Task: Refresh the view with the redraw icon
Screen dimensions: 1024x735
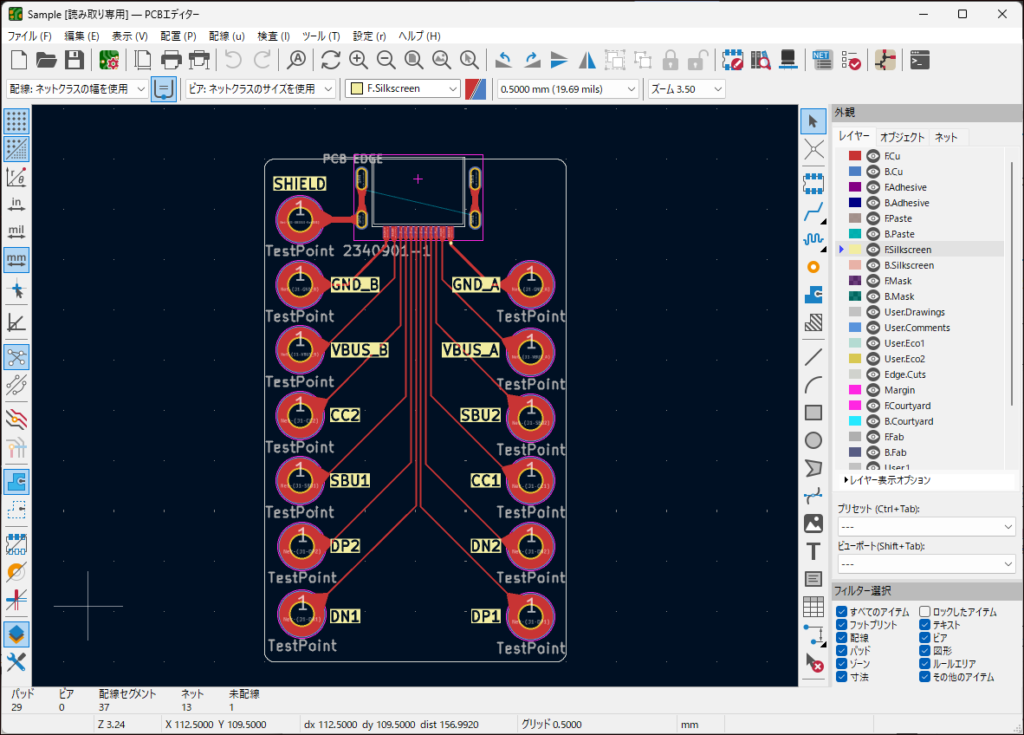Action: click(x=330, y=59)
